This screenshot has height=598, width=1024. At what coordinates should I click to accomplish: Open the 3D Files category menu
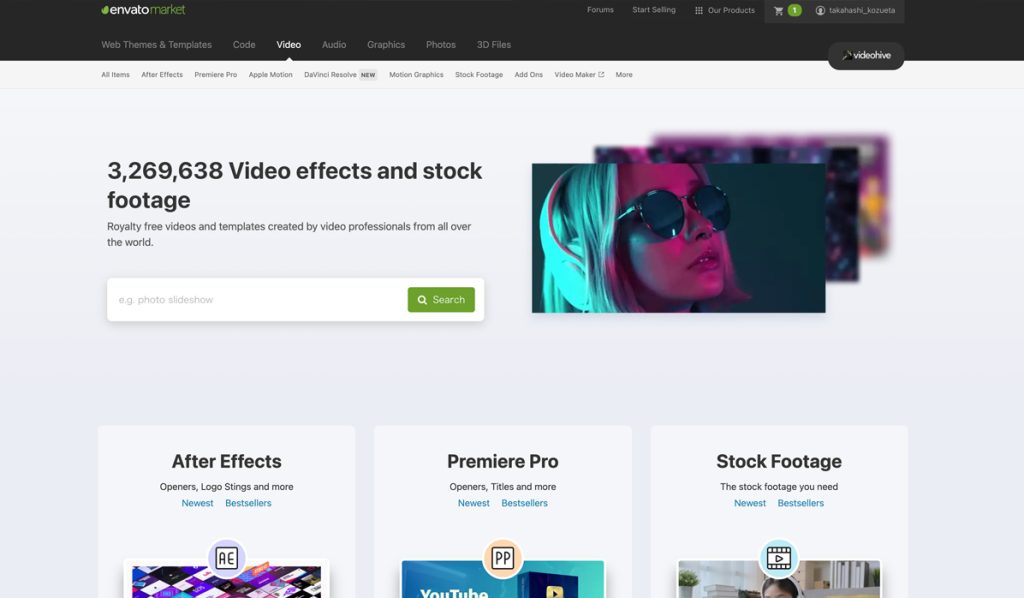point(494,44)
